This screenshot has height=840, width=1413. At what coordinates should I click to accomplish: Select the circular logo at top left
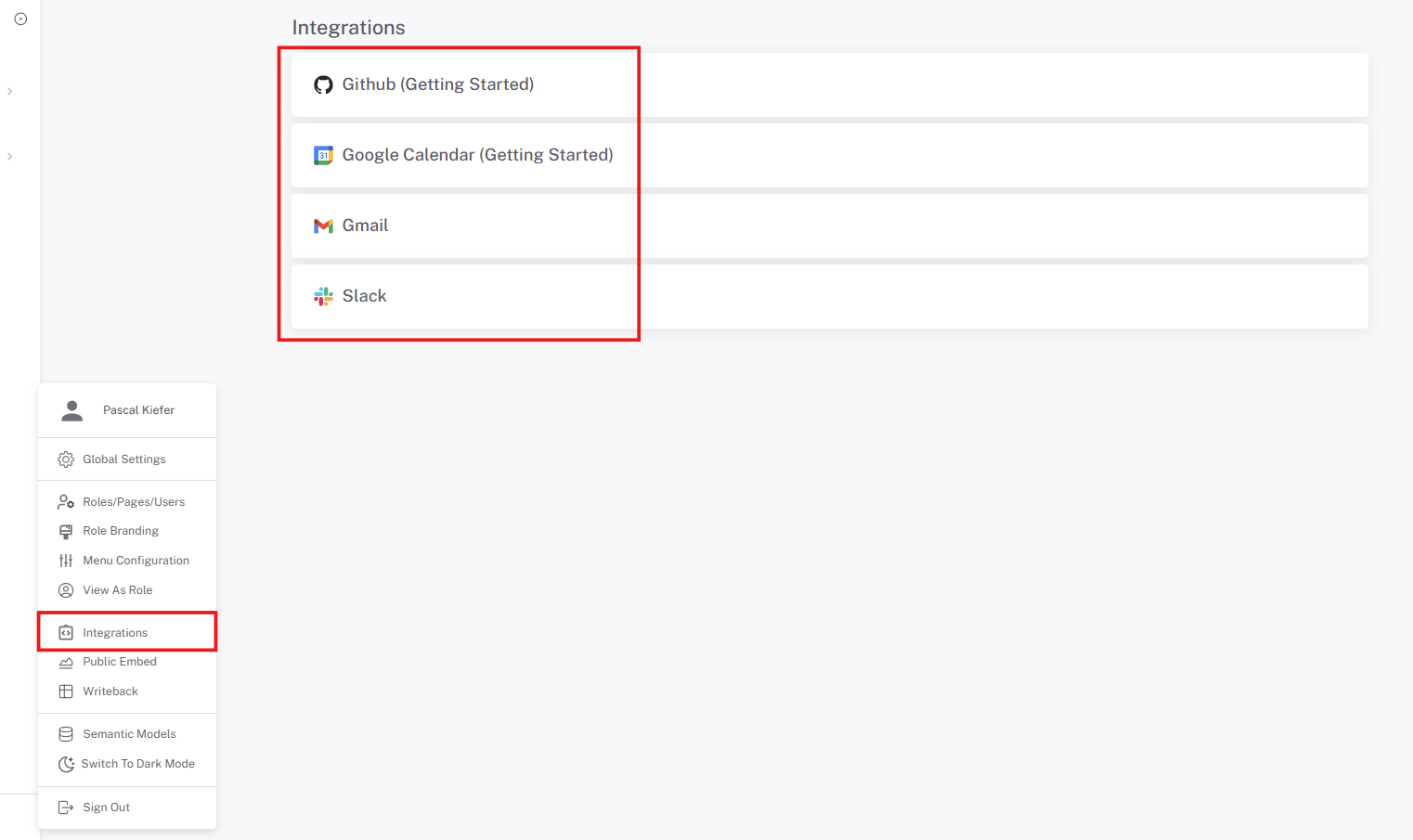click(20, 19)
